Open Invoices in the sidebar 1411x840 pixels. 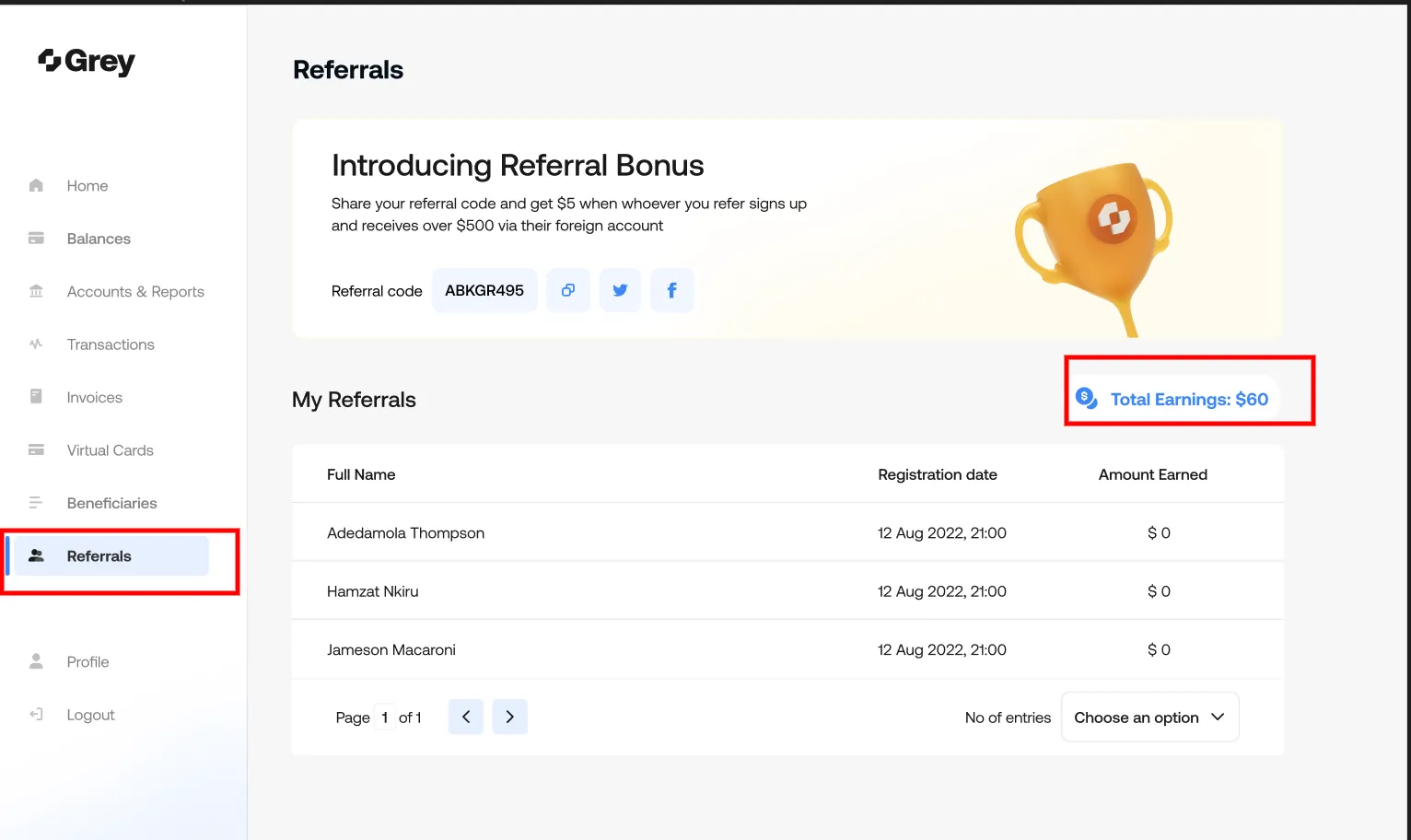tap(95, 398)
